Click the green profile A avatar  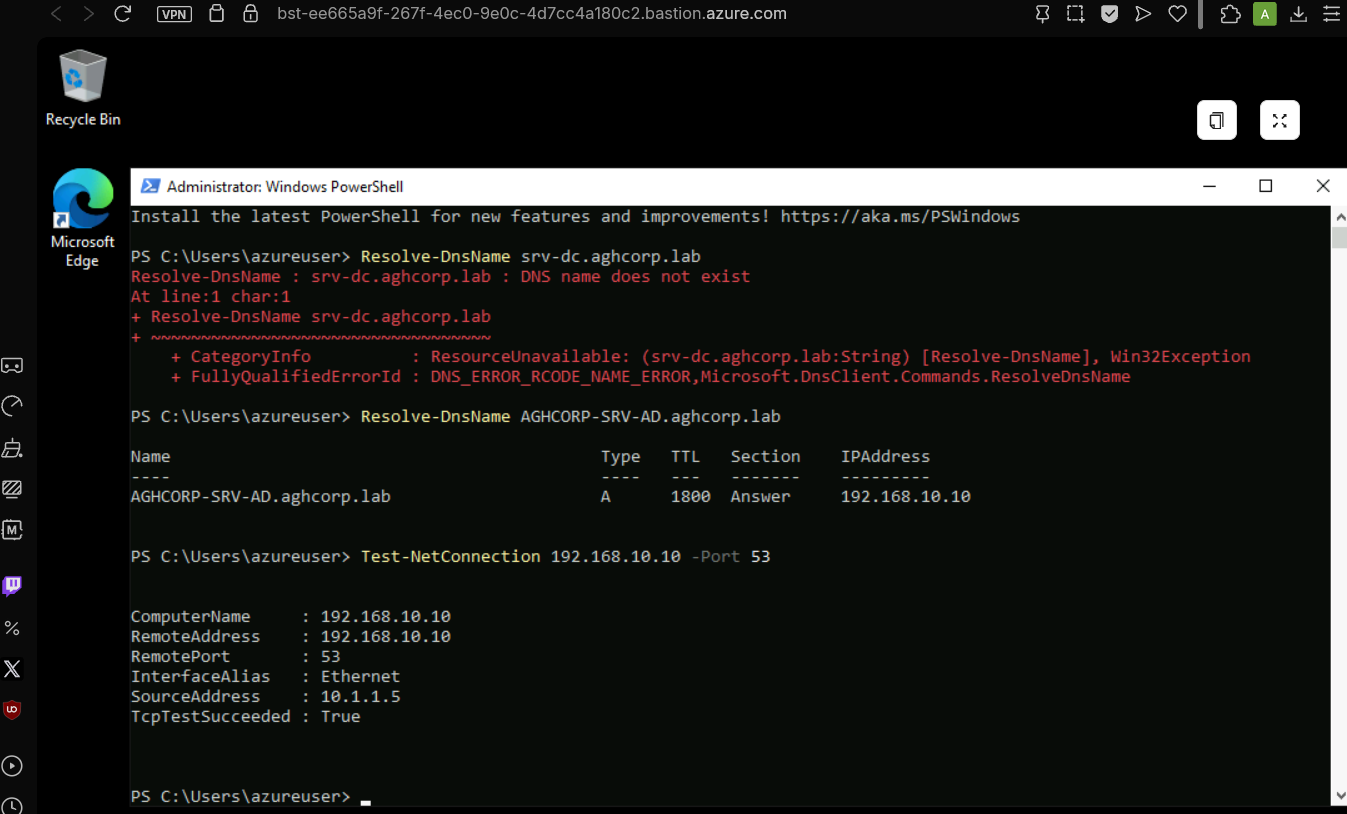point(1265,14)
